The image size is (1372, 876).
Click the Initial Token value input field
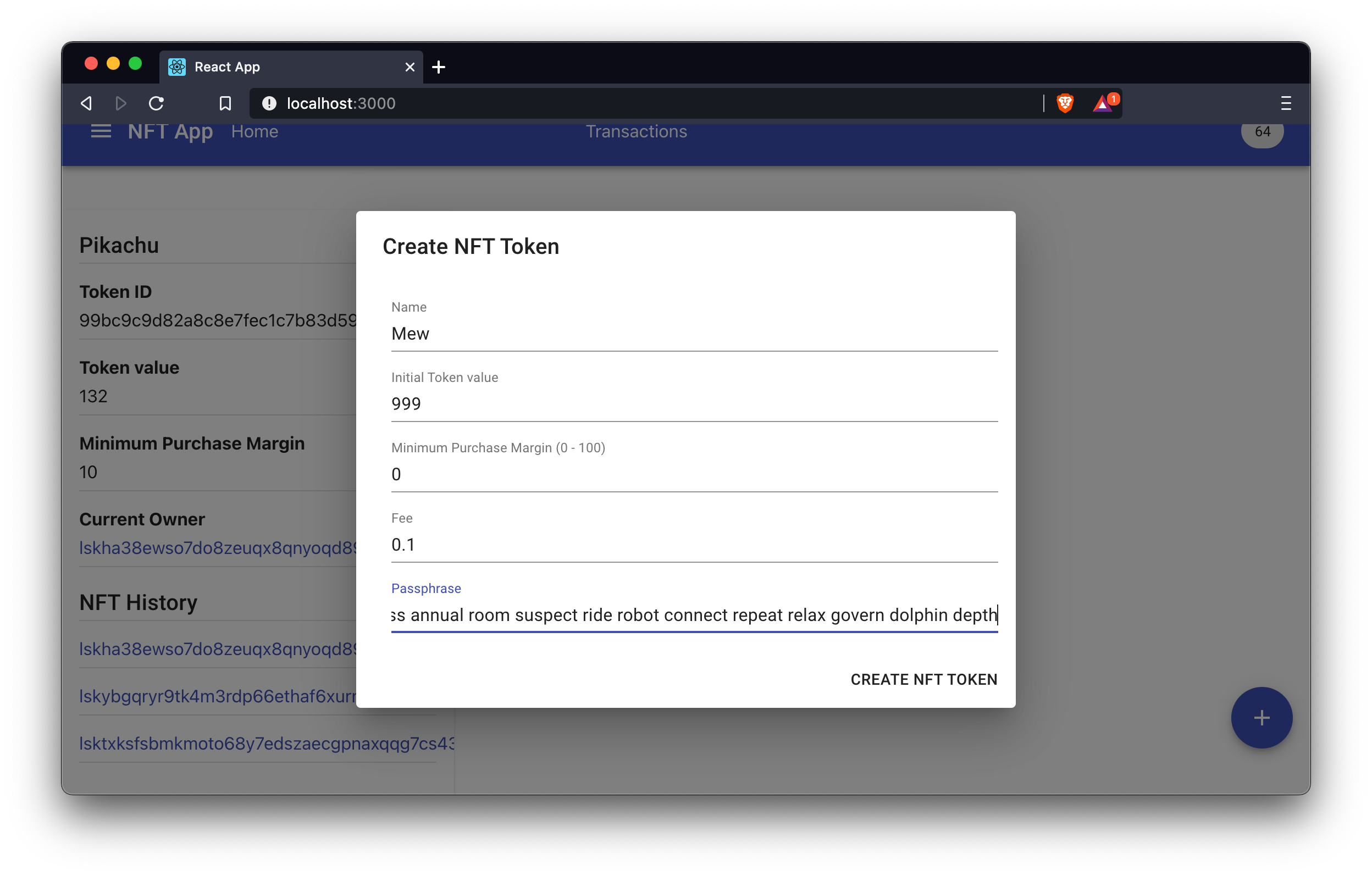click(693, 403)
